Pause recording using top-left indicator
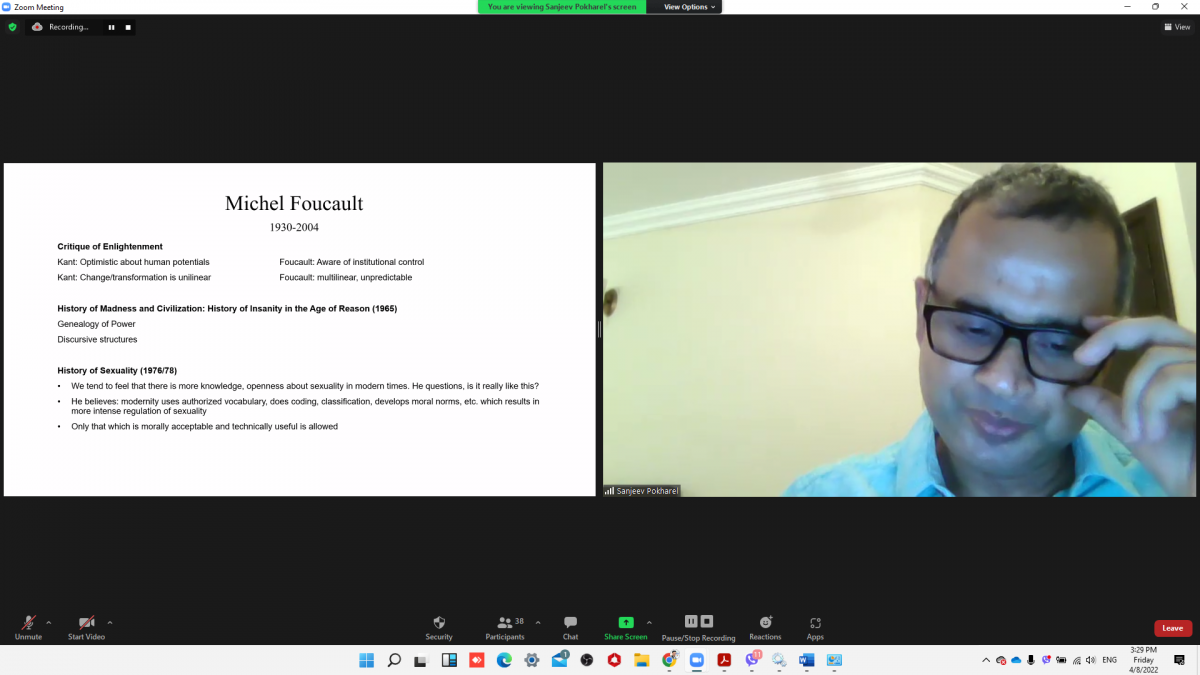The image size is (1200, 675). coord(111,27)
